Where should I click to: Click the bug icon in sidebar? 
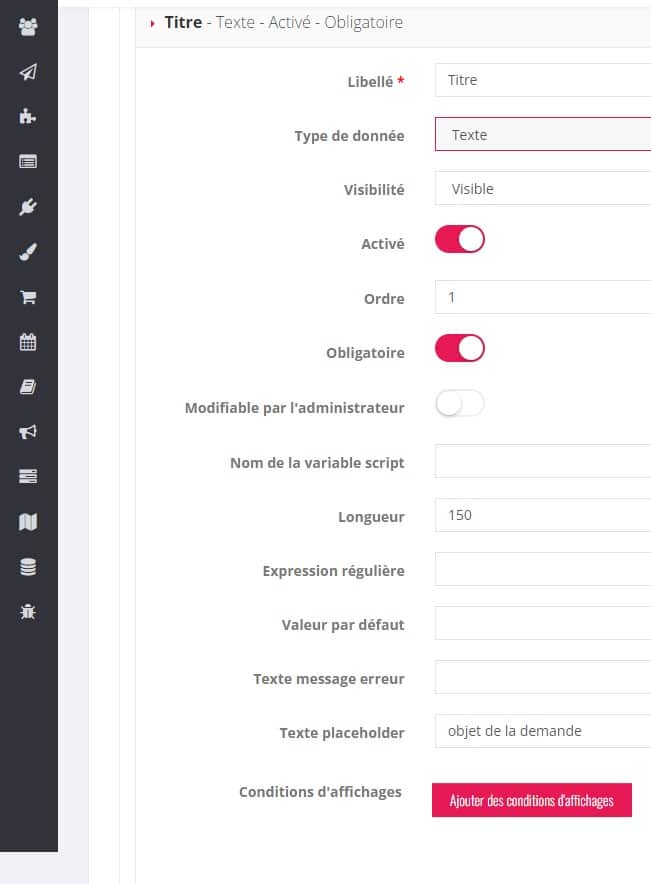[28, 612]
